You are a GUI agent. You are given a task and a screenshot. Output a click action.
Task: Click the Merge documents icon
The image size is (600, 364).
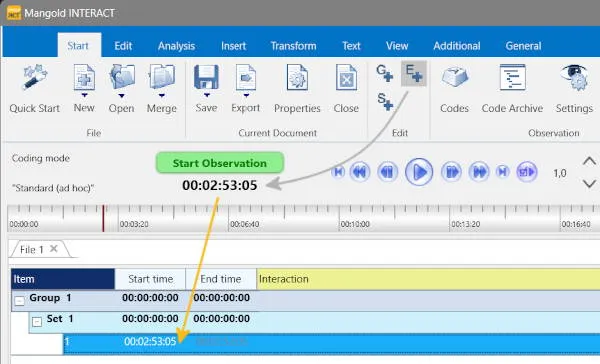click(x=161, y=78)
